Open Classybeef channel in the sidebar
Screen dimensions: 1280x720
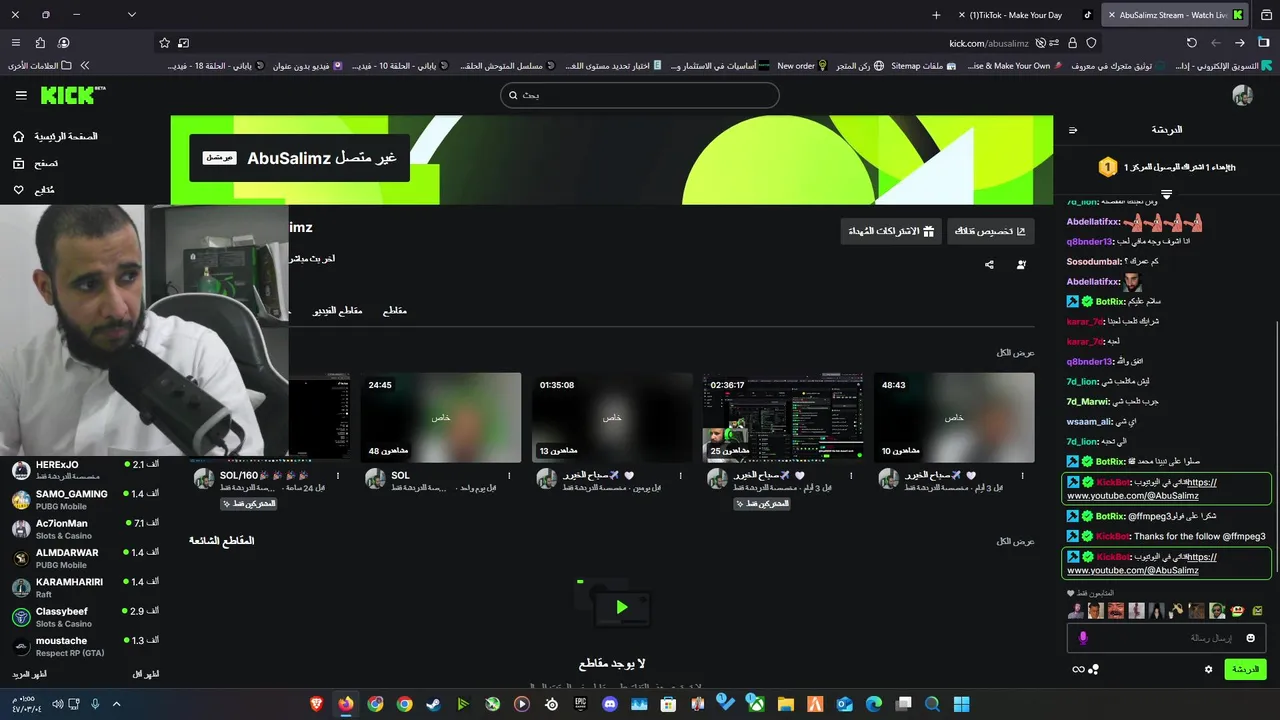click(x=85, y=617)
